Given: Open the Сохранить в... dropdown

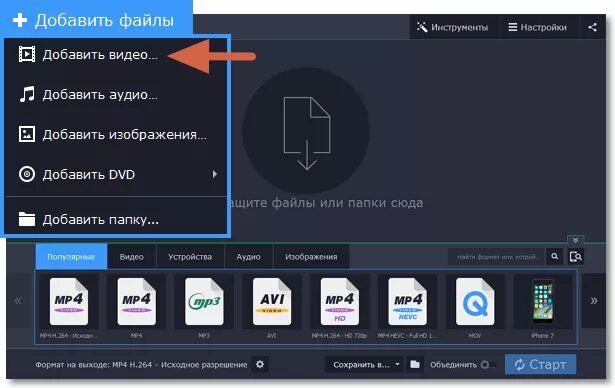Looking at the screenshot, I should pos(365,364).
